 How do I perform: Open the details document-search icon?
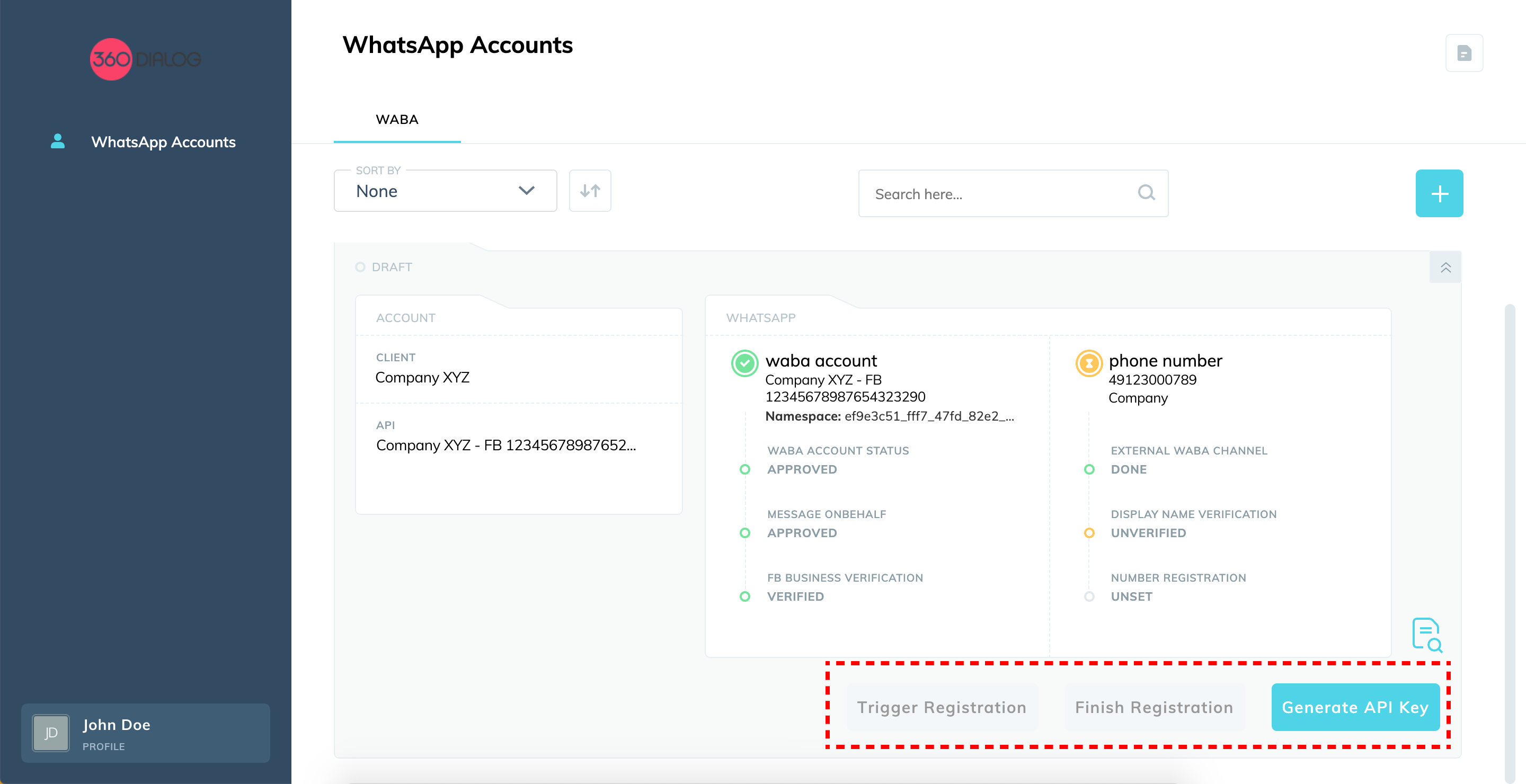click(x=1426, y=635)
